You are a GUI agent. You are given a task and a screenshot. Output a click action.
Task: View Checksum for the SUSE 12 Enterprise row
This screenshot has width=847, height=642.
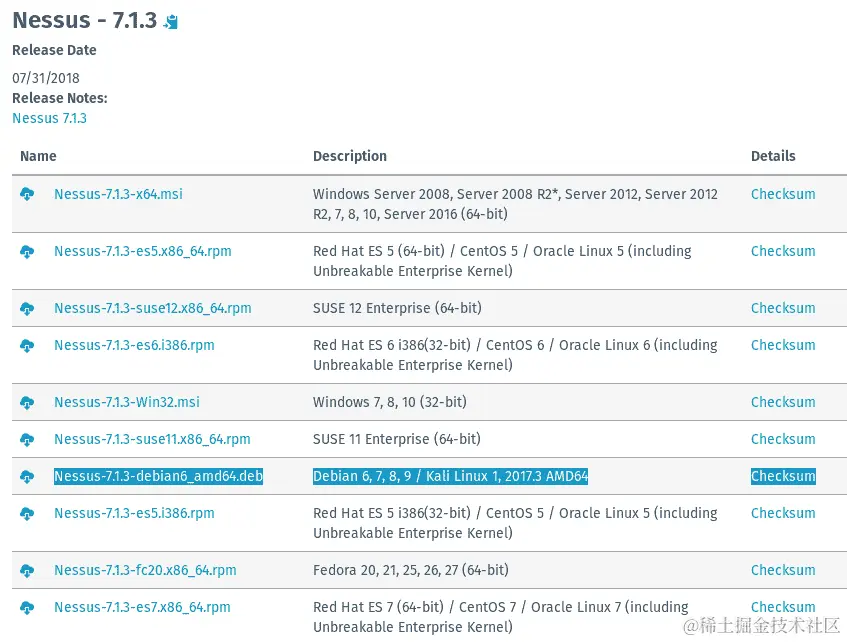point(783,308)
